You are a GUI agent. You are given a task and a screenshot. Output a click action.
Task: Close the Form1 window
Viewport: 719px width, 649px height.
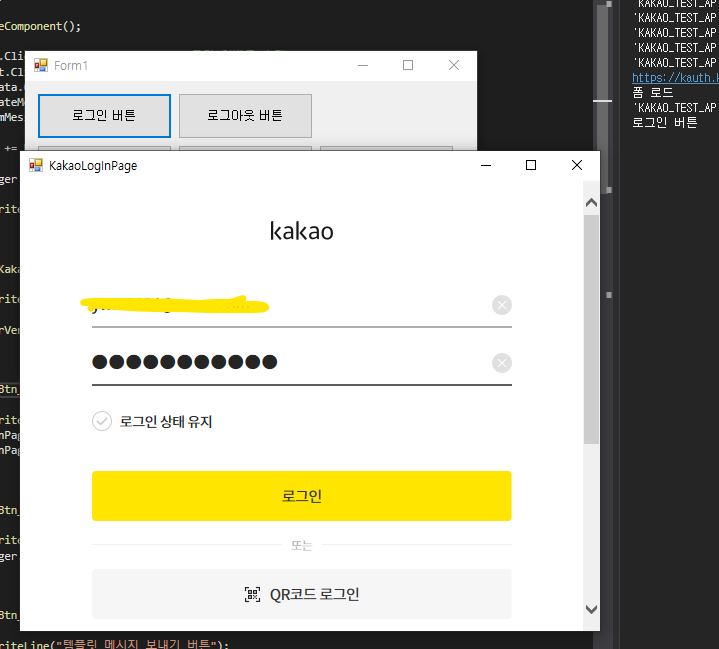pos(454,65)
